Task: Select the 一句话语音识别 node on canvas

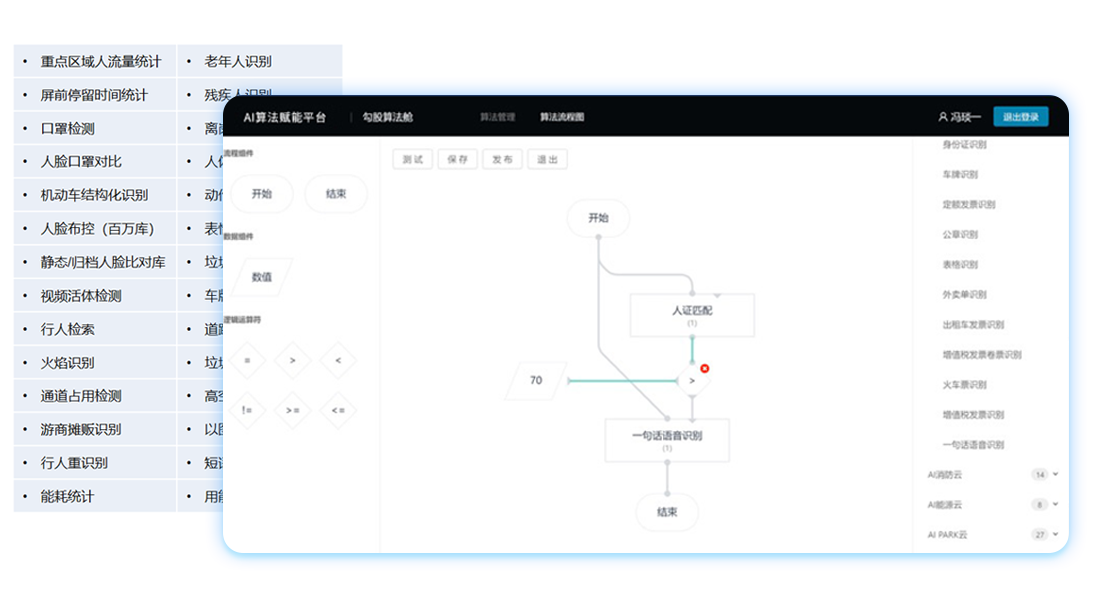Action: click(x=667, y=441)
